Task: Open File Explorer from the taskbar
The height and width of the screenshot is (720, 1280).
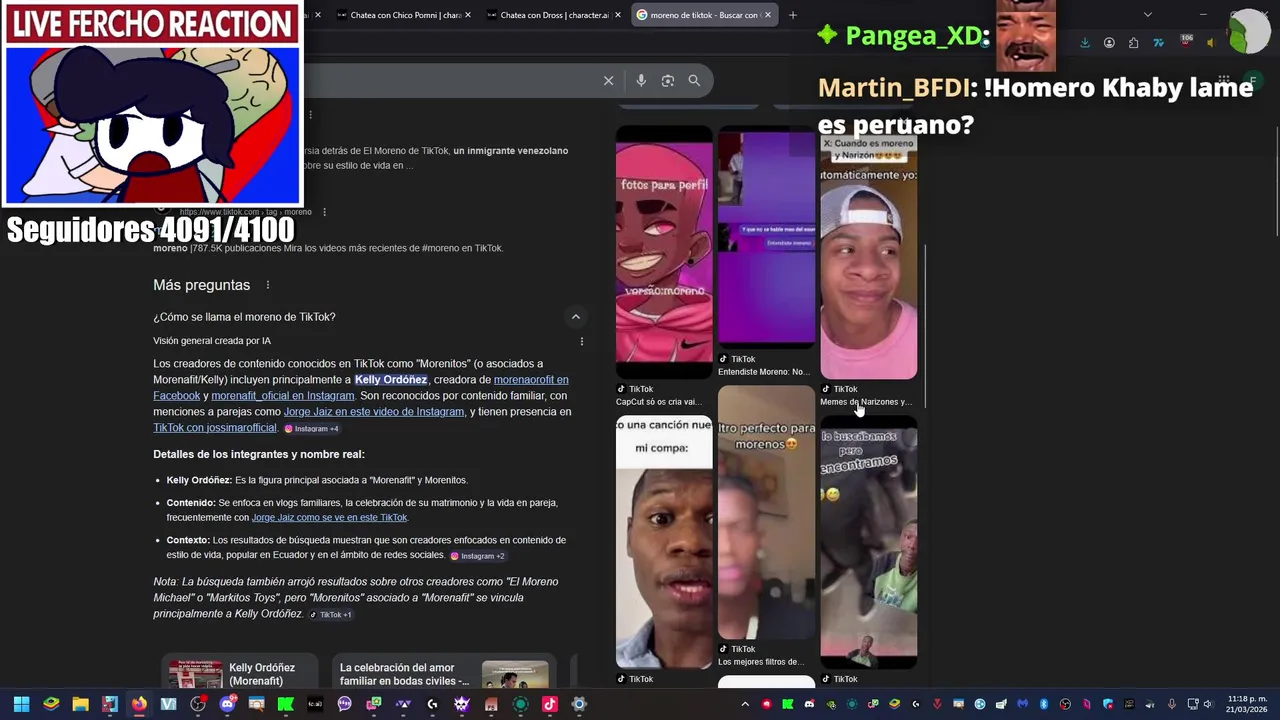Action: click(x=80, y=704)
